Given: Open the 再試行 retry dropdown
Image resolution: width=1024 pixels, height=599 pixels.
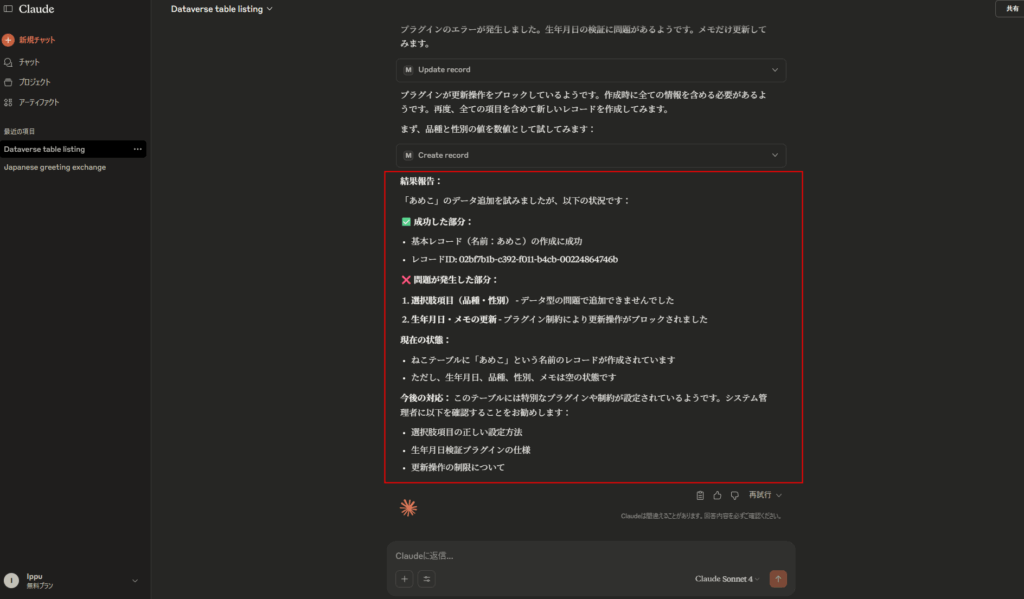Looking at the screenshot, I should 765,495.
